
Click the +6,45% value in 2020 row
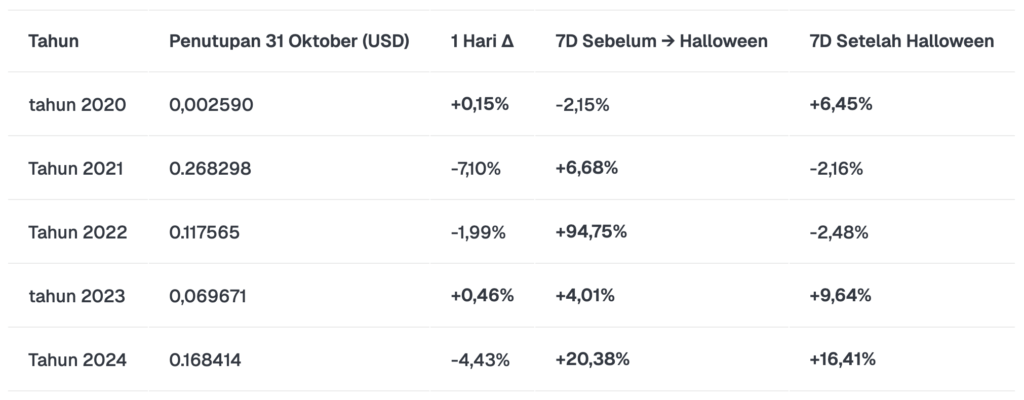(840, 104)
